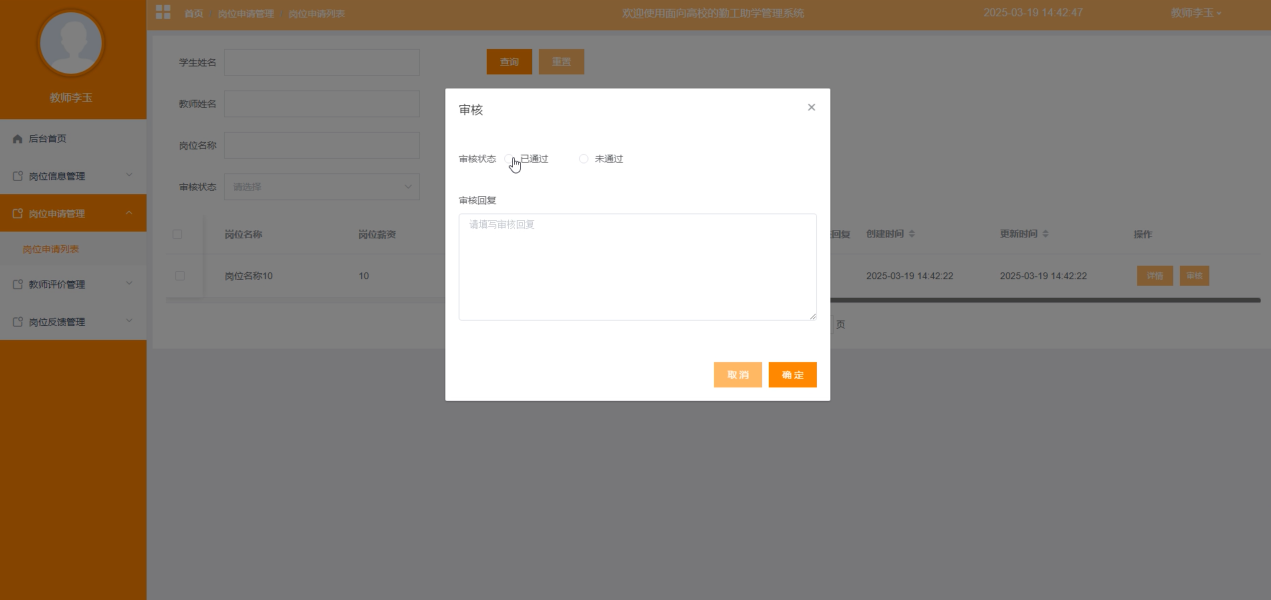Collapse 岗位申请管理 sidebar menu
This screenshot has height=600, width=1271.
[x=73, y=213]
